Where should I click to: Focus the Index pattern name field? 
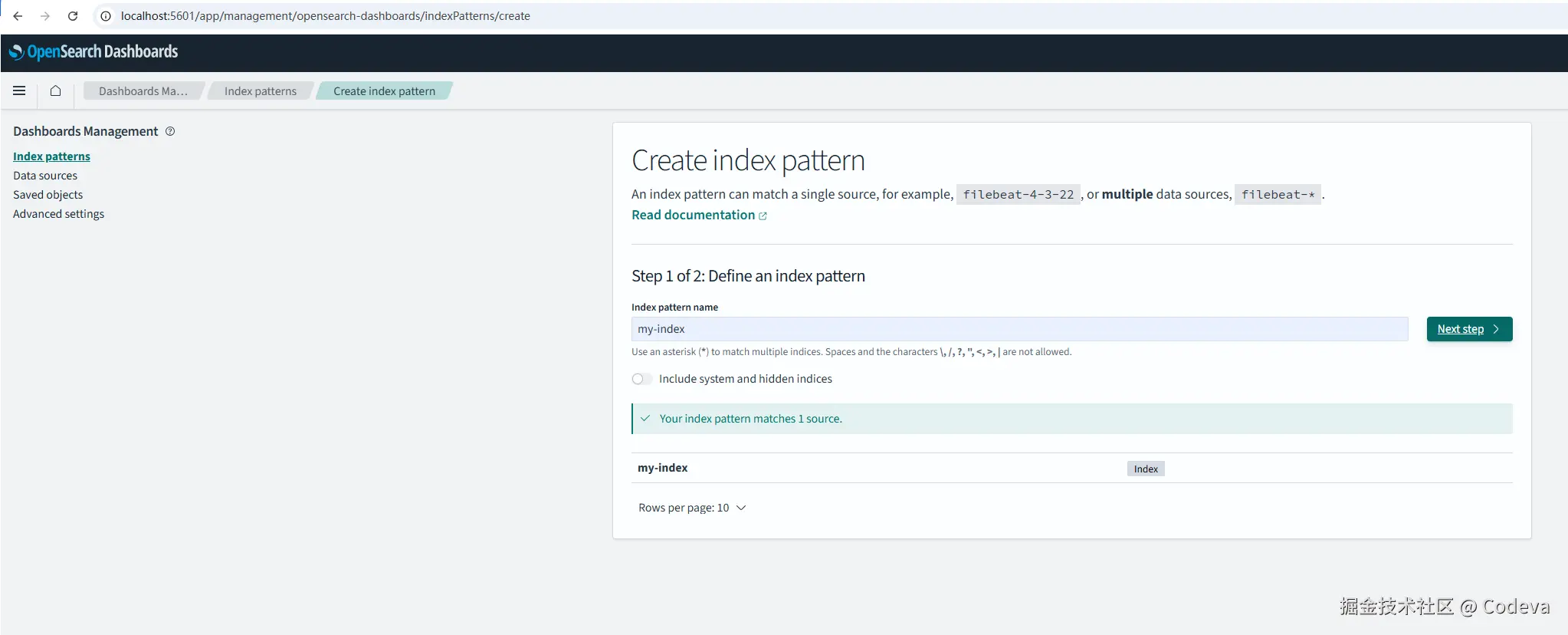[x=1019, y=329]
